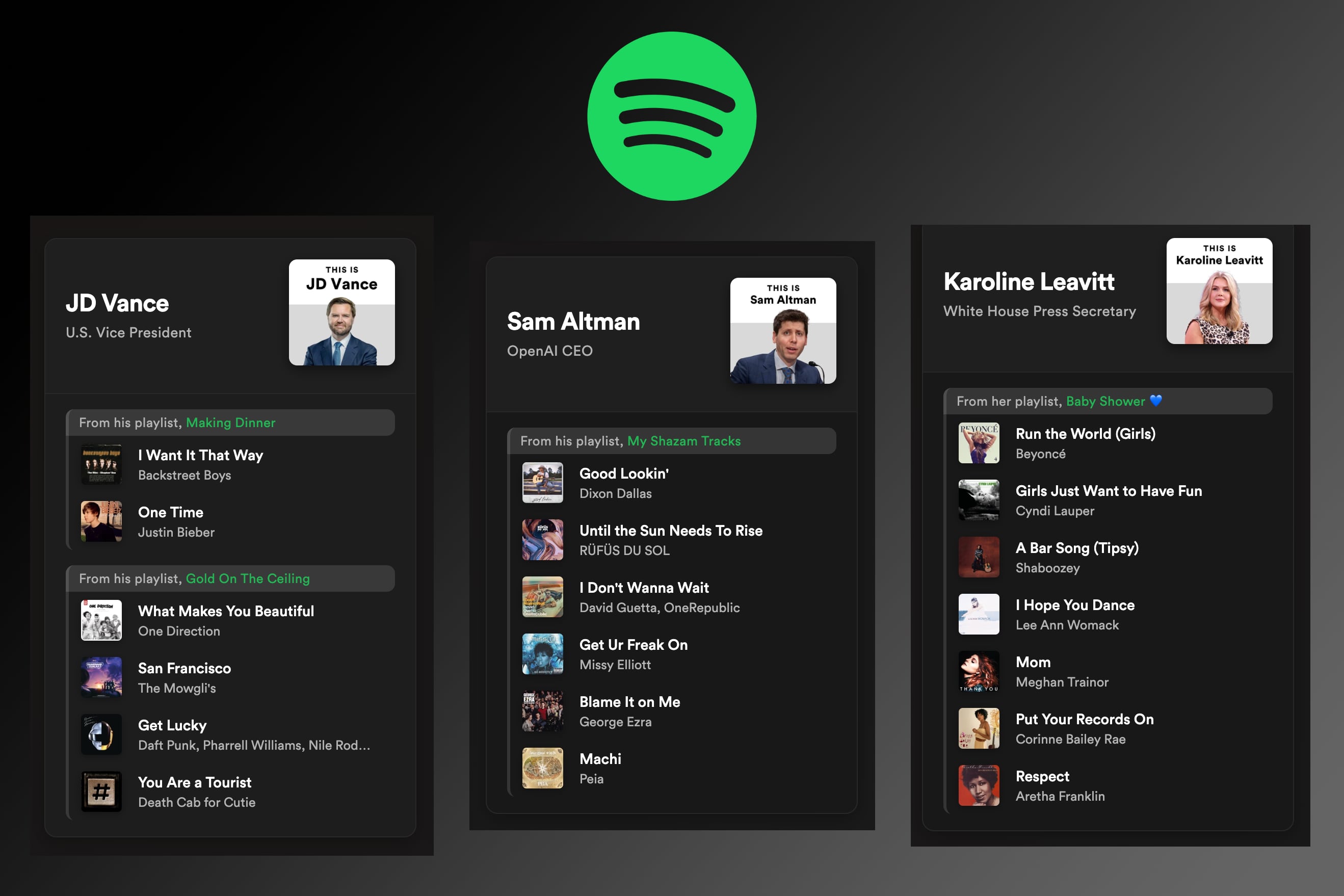The height and width of the screenshot is (896, 1344).
Task: Open the Baby Shower playlist link
Action: point(1105,401)
